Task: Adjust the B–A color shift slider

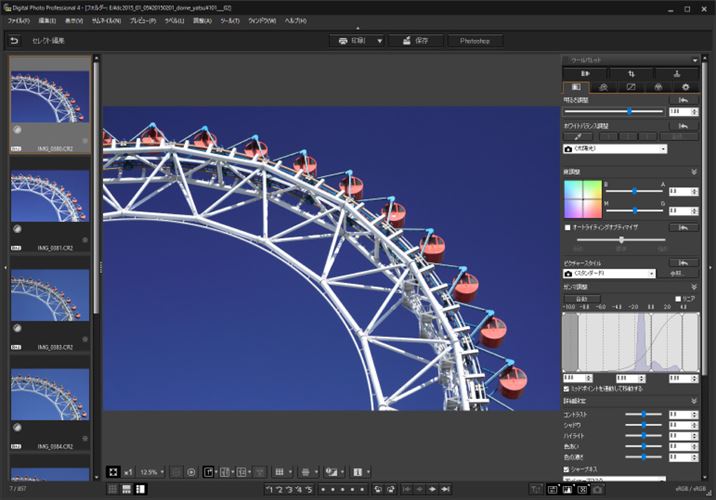Action: [635, 191]
